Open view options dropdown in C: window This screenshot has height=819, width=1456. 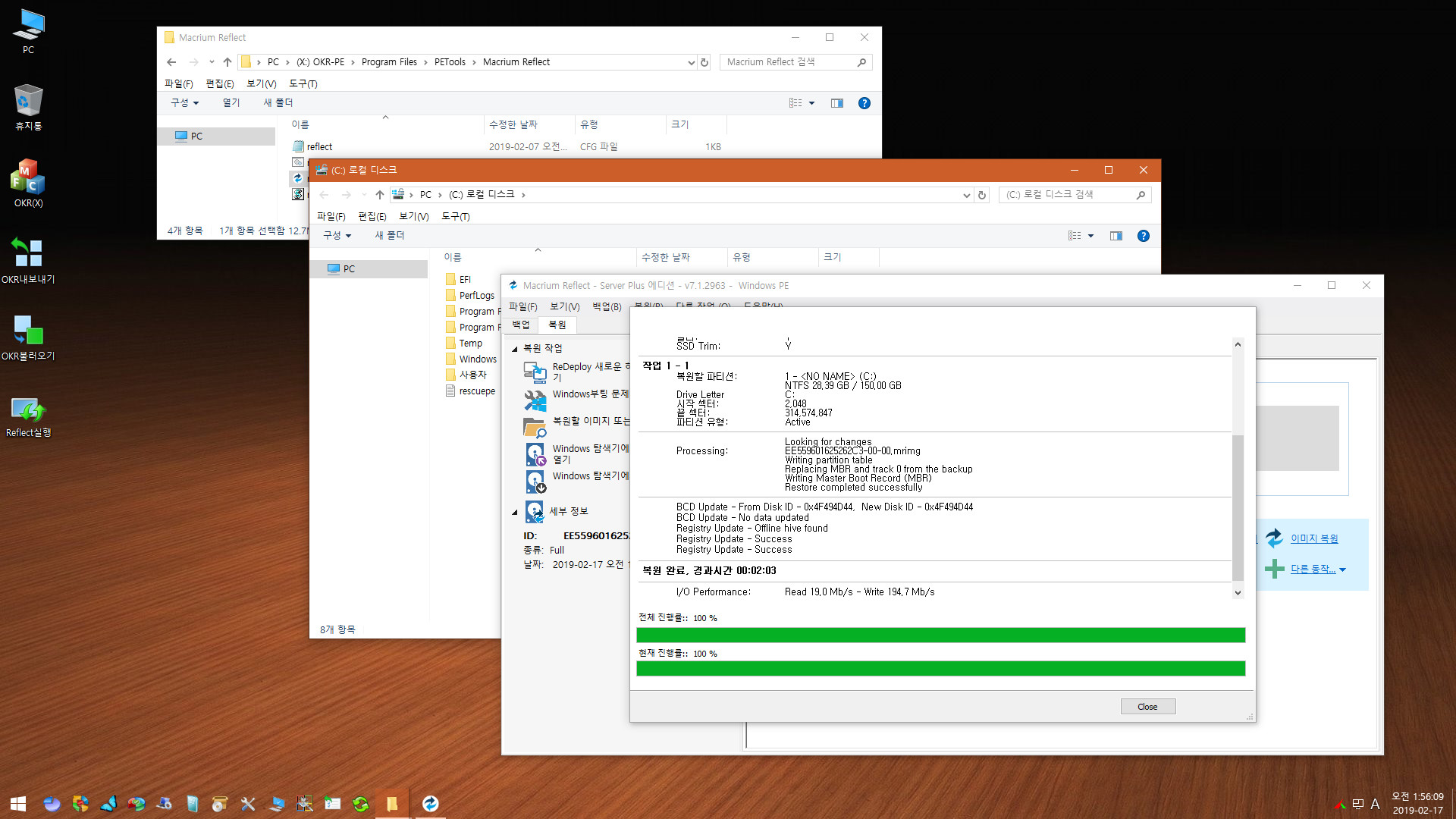tap(1090, 236)
